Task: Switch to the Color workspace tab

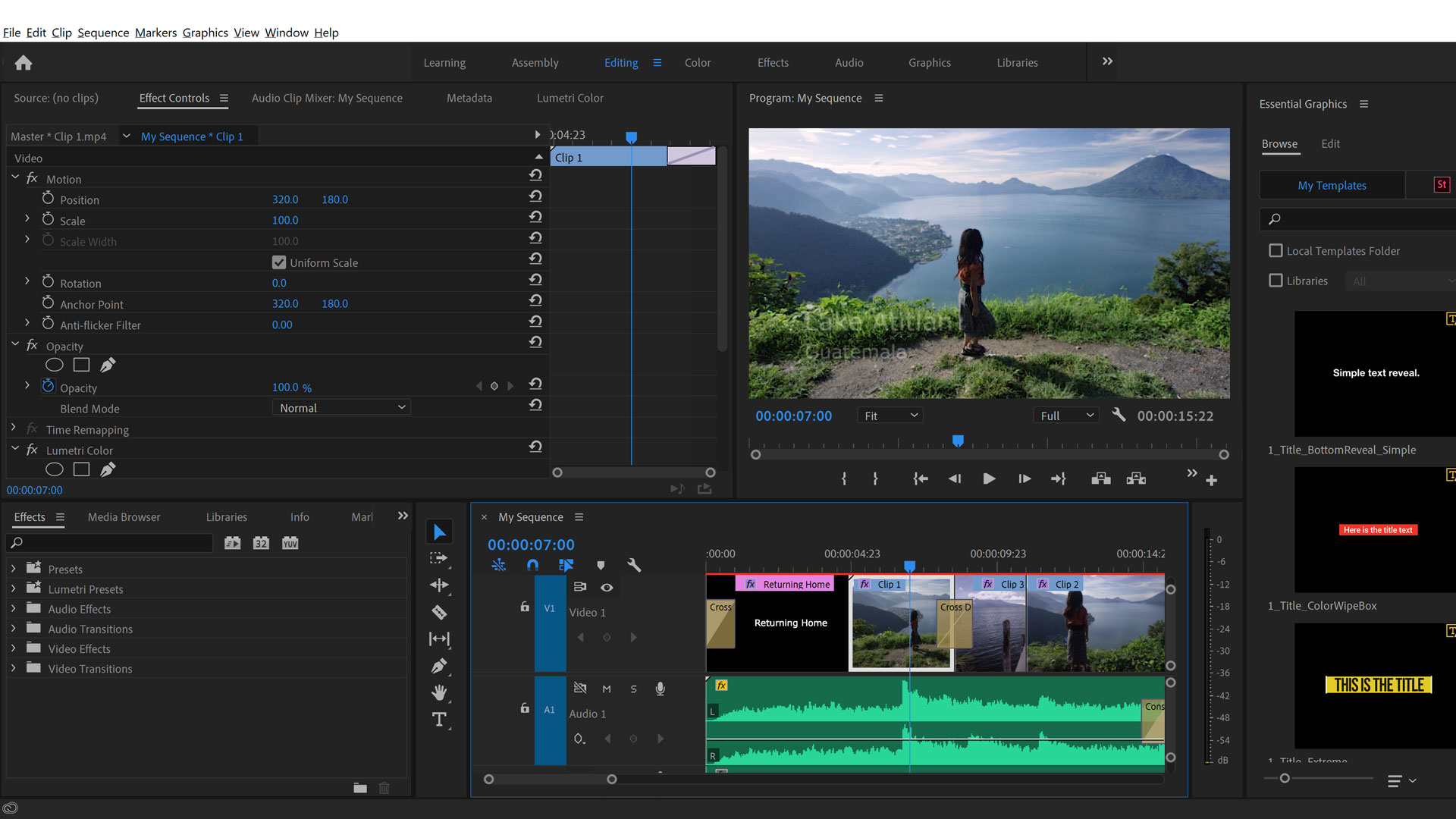Action: (x=697, y=62)
